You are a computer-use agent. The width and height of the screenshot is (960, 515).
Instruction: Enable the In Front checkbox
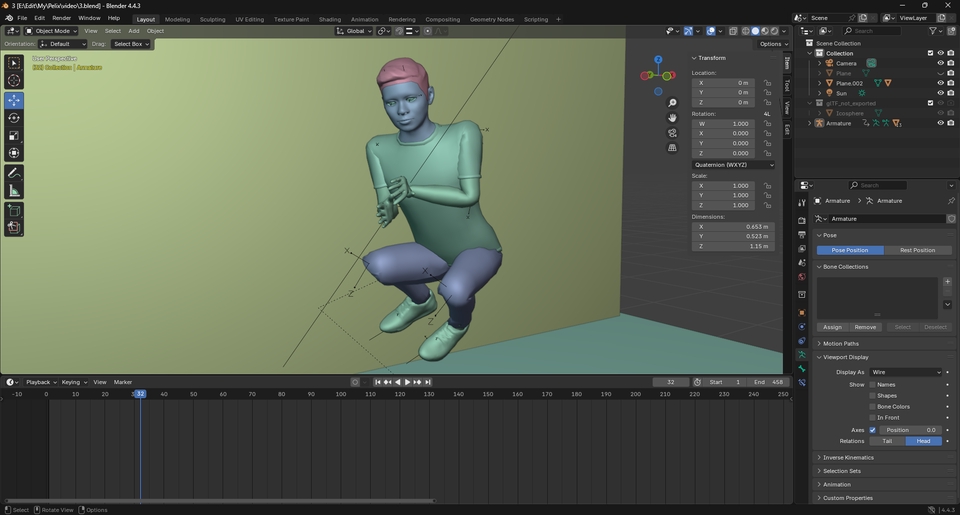(872, 418)
